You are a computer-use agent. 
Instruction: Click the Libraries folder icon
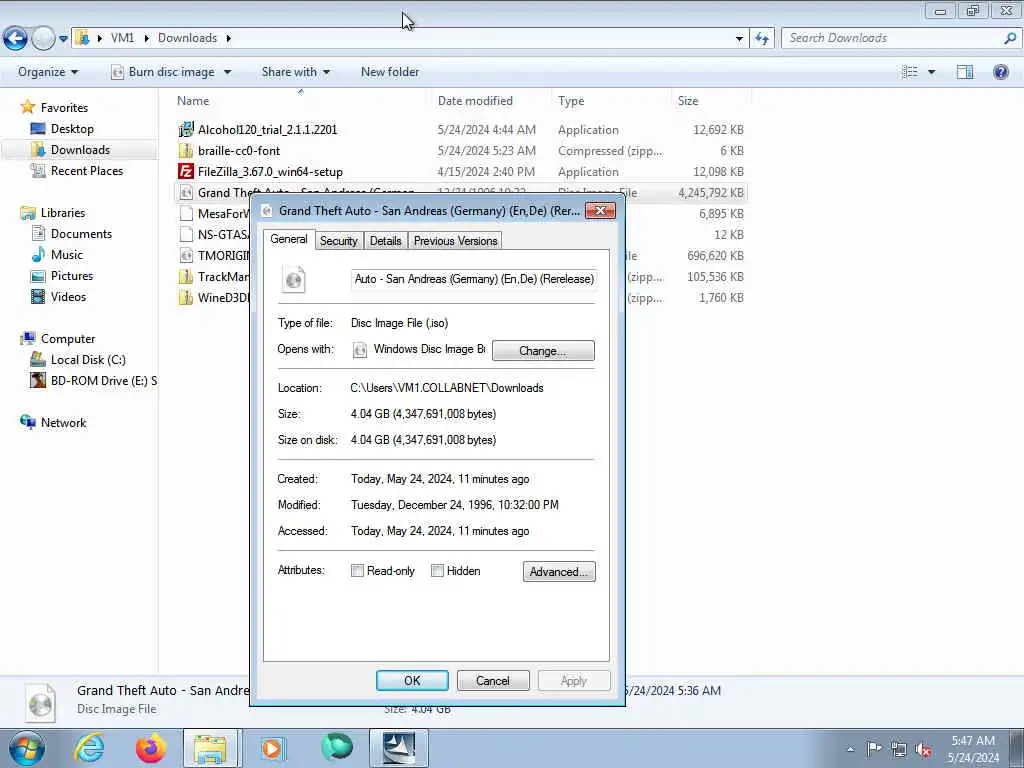pyautogui.click(x=27, y=213)
